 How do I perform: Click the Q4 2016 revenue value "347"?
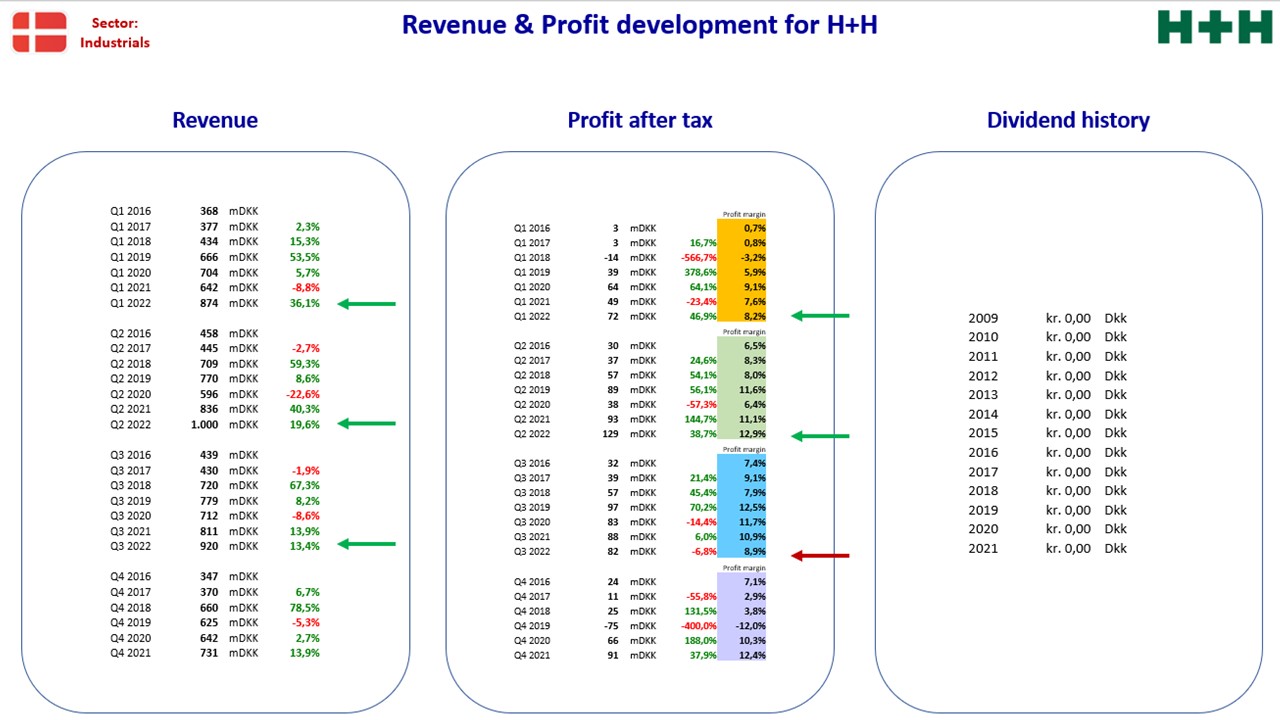pos(208,577)
